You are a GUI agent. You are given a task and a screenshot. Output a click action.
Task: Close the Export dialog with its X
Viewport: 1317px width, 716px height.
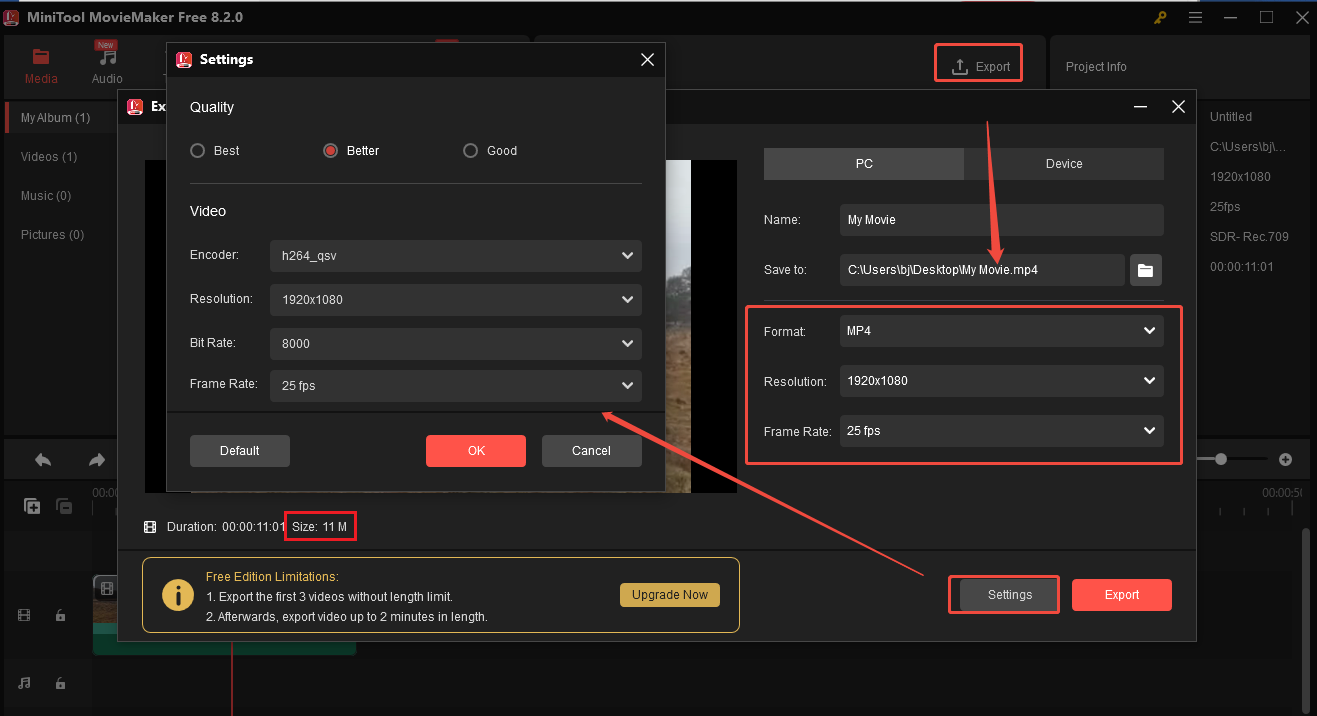pos(1178,107)
